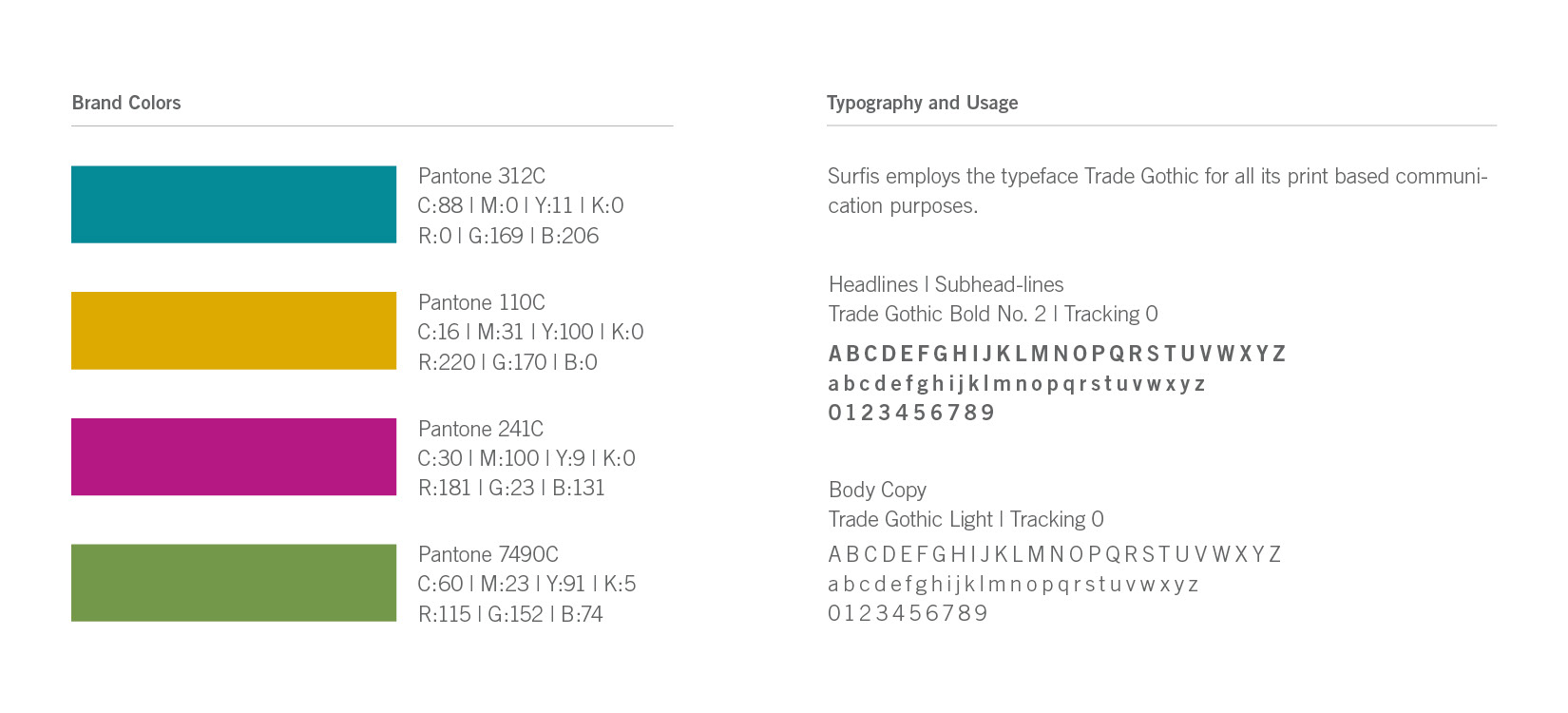This screenshot has height=713, width=1568.
Task: Click the Typography and Usage heading
Action: [922, 103]
